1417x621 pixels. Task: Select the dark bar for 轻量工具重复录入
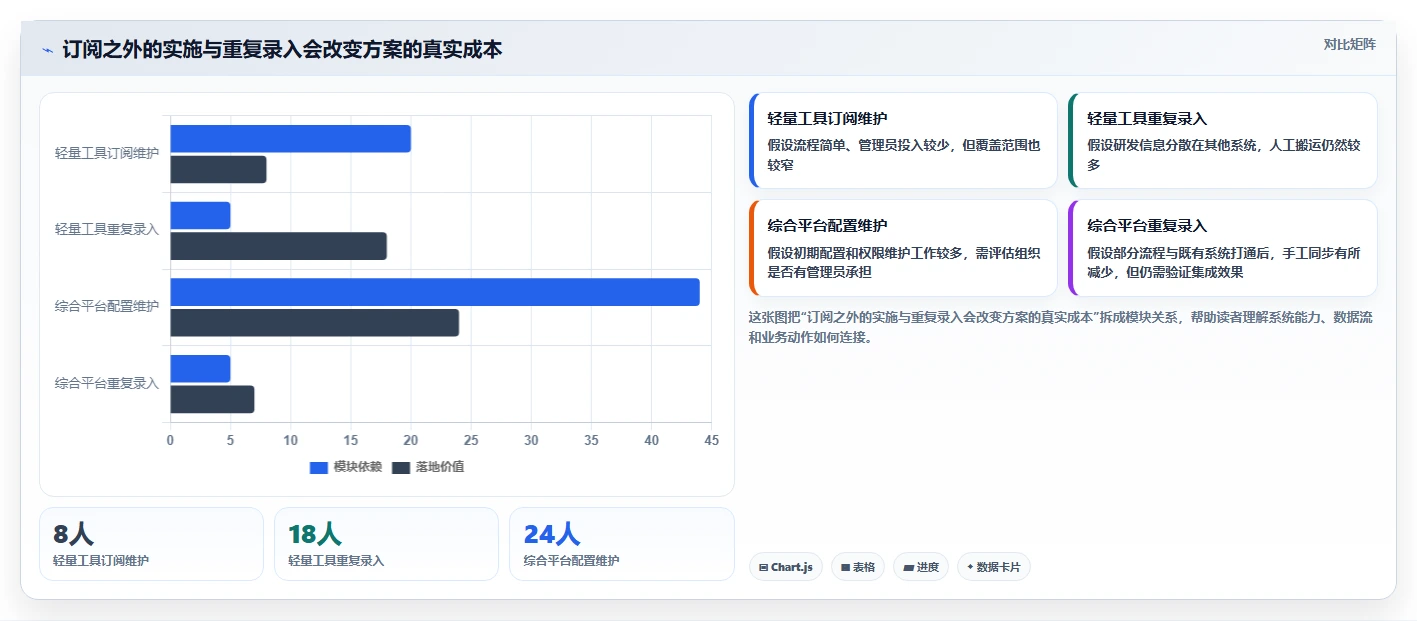pyautogui.click(x=278, y=246)
